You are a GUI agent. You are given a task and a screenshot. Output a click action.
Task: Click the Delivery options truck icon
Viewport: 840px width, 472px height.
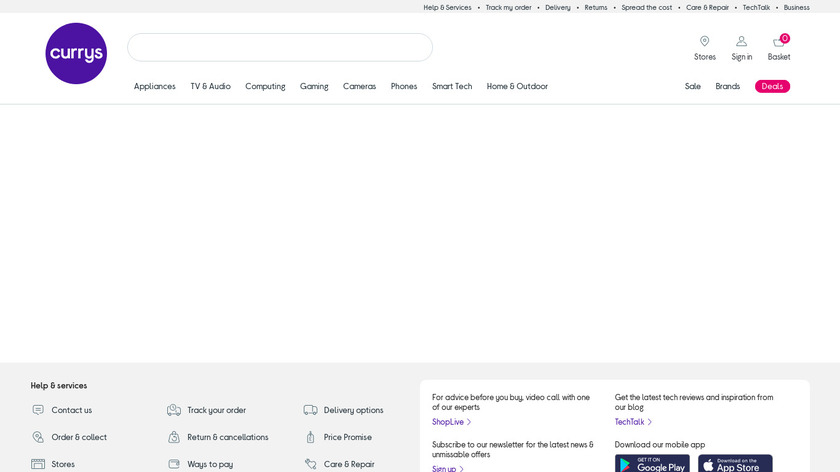click(x=310, y=410)
